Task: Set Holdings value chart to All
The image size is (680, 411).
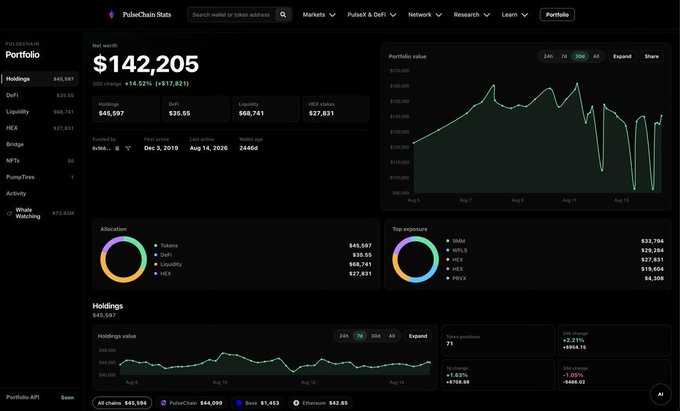Action: 392,336
